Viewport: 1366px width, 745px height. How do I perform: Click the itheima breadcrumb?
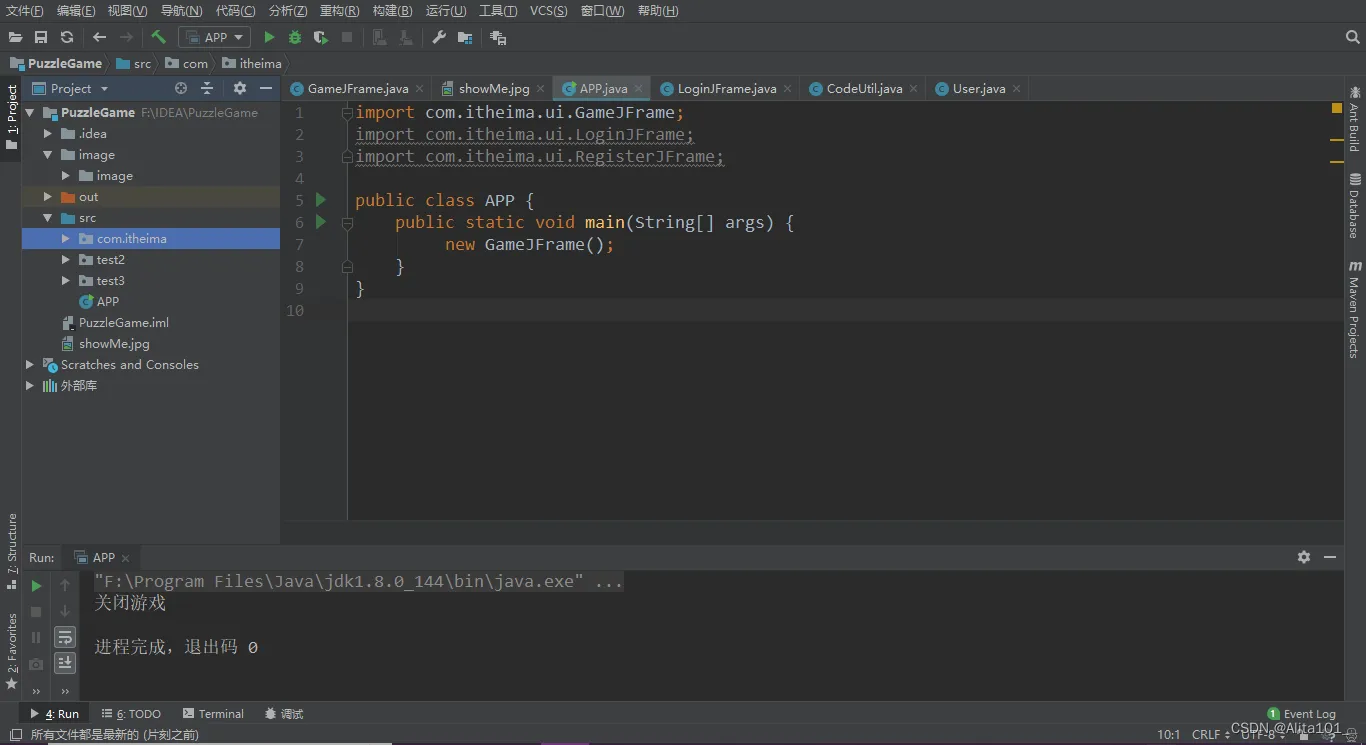coord(252,63)
